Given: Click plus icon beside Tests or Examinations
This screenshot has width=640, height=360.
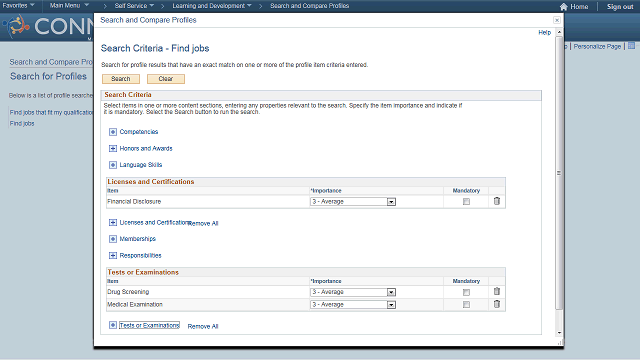Looking at the screenshot, I should (x=113, y=325).
